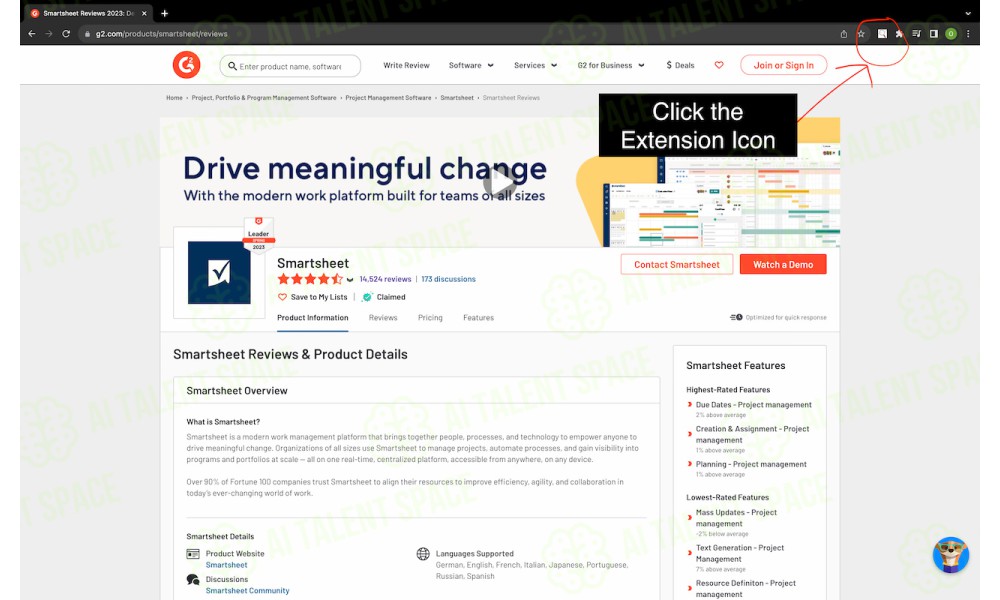Viewport: 1000px width, 600px height.
Task: Close the Smartsheet Reviews 2023 tab
Action: point(144,13)
